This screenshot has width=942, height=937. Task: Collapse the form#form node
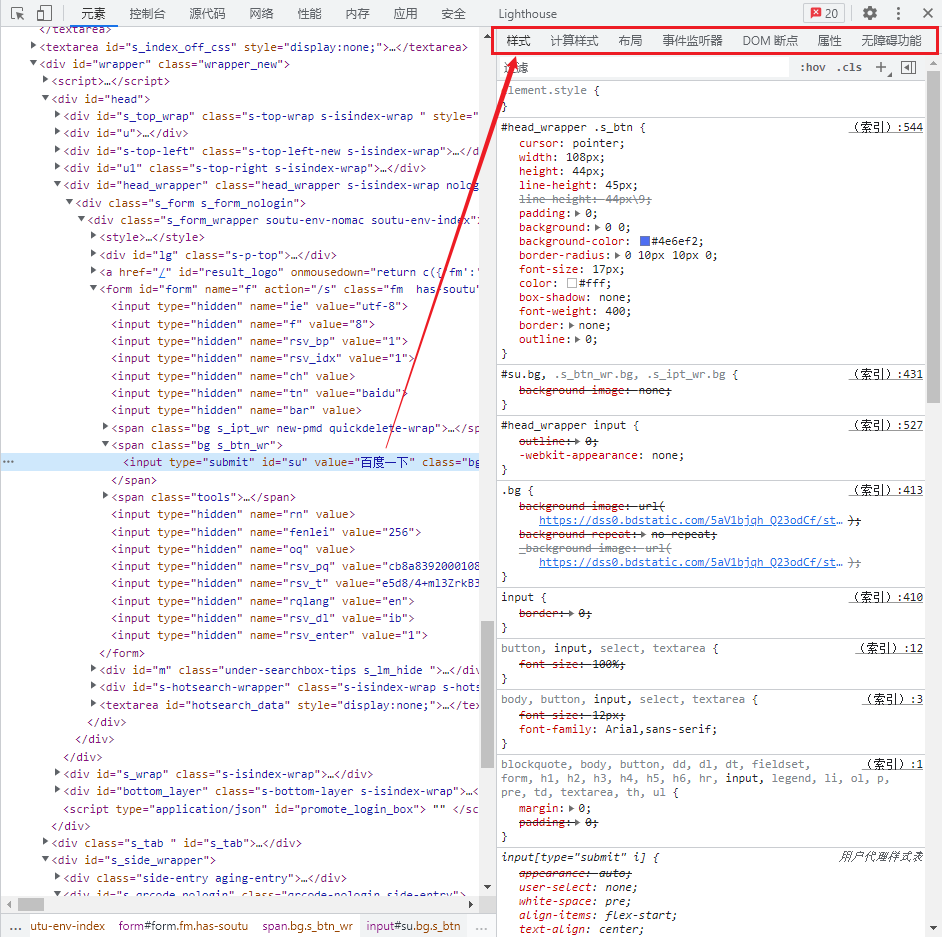pos(93,288)
